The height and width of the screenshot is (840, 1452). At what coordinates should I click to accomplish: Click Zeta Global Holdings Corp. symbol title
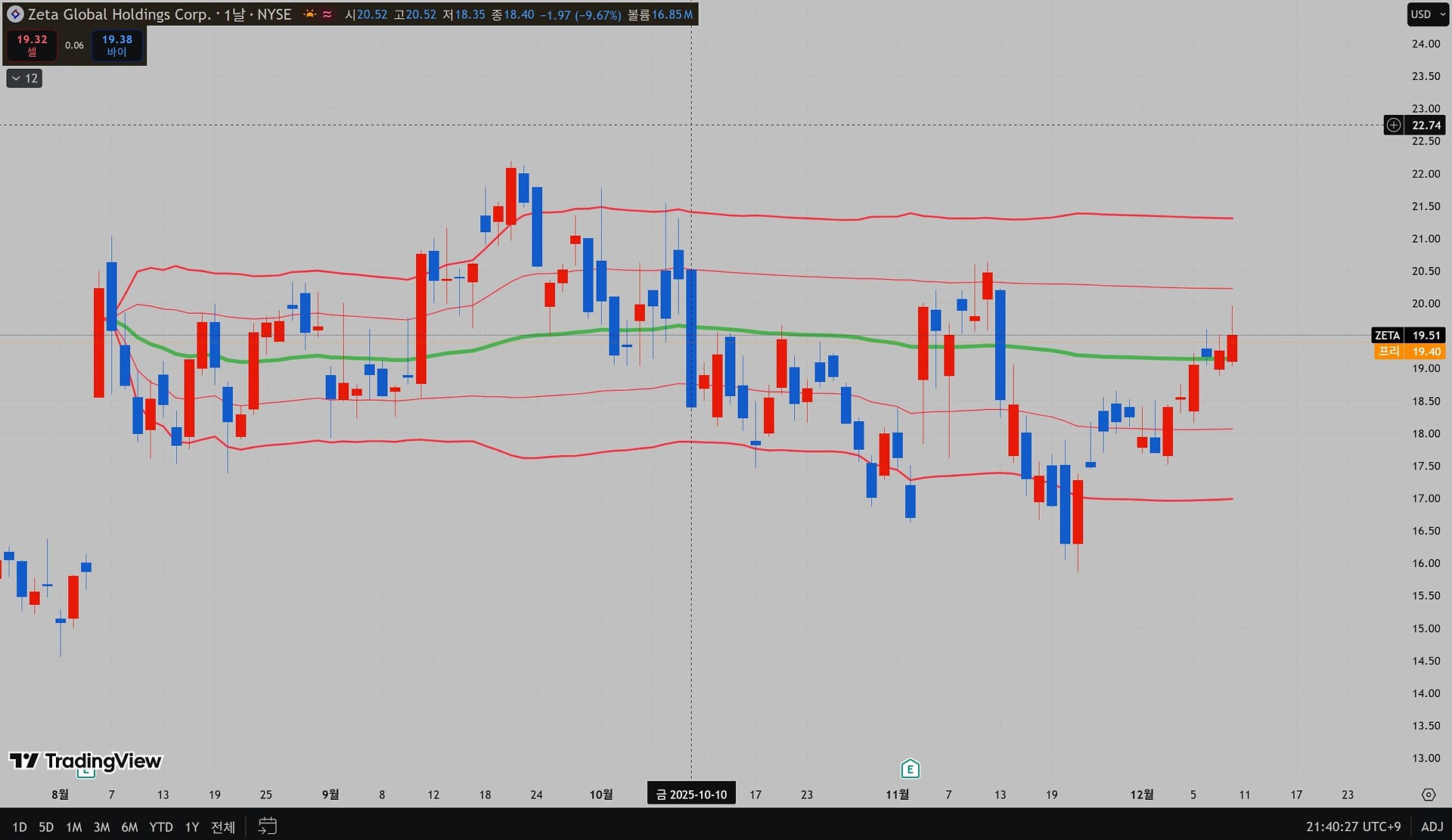point(119,14)
